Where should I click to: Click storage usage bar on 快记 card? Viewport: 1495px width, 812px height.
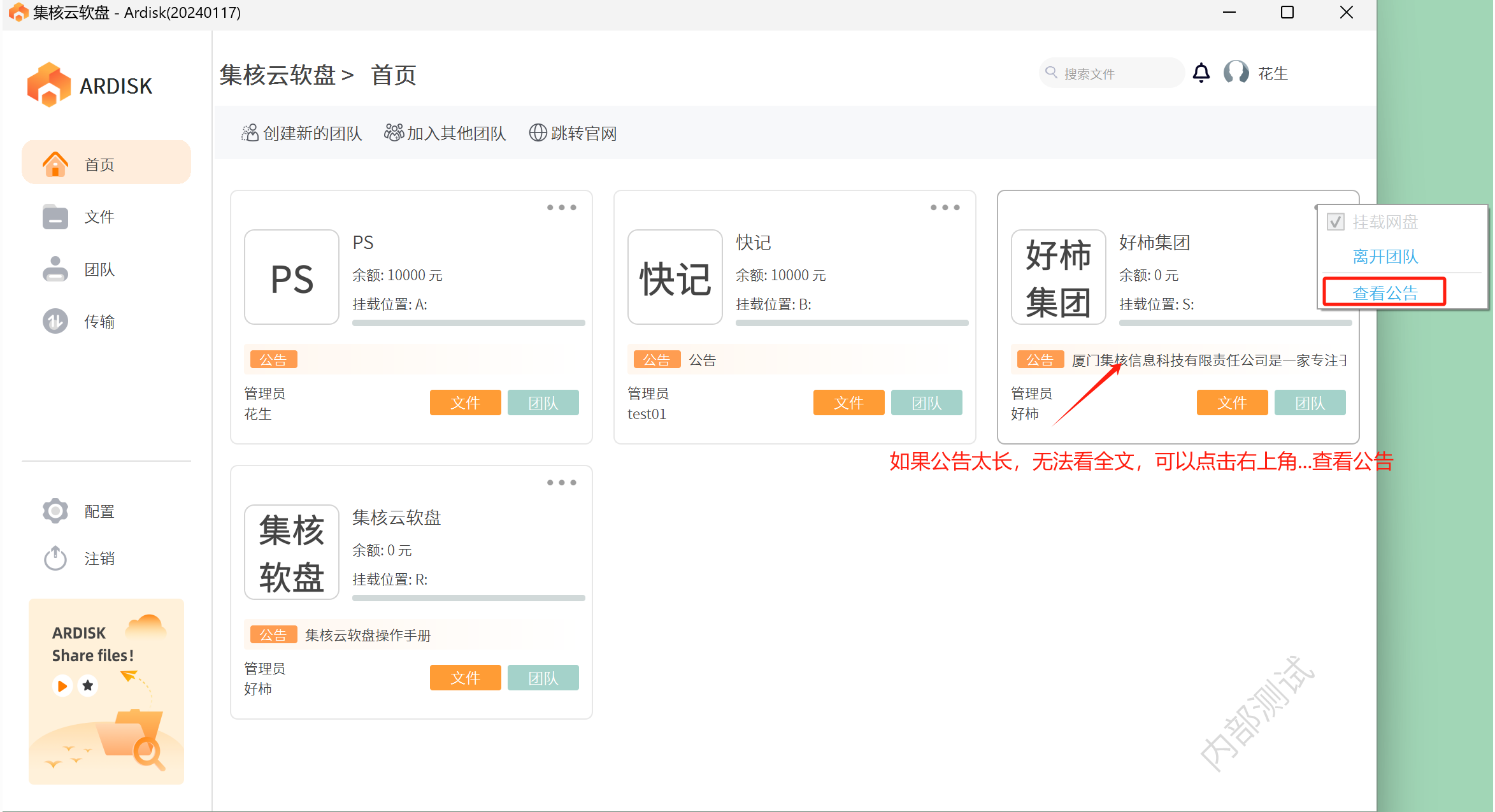click(x=852, y=323)
